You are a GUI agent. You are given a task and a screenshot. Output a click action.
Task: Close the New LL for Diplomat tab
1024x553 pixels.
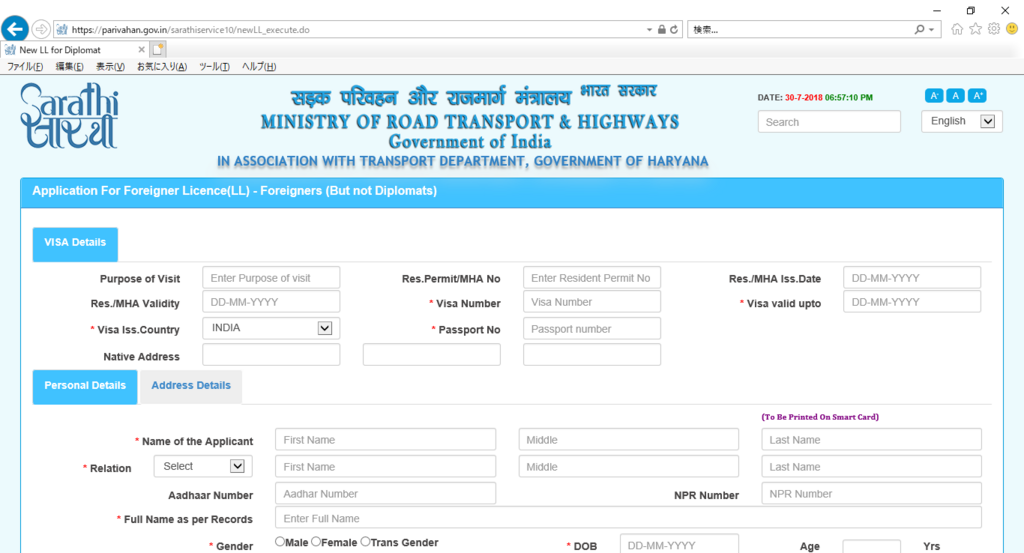tap(141, 50)
